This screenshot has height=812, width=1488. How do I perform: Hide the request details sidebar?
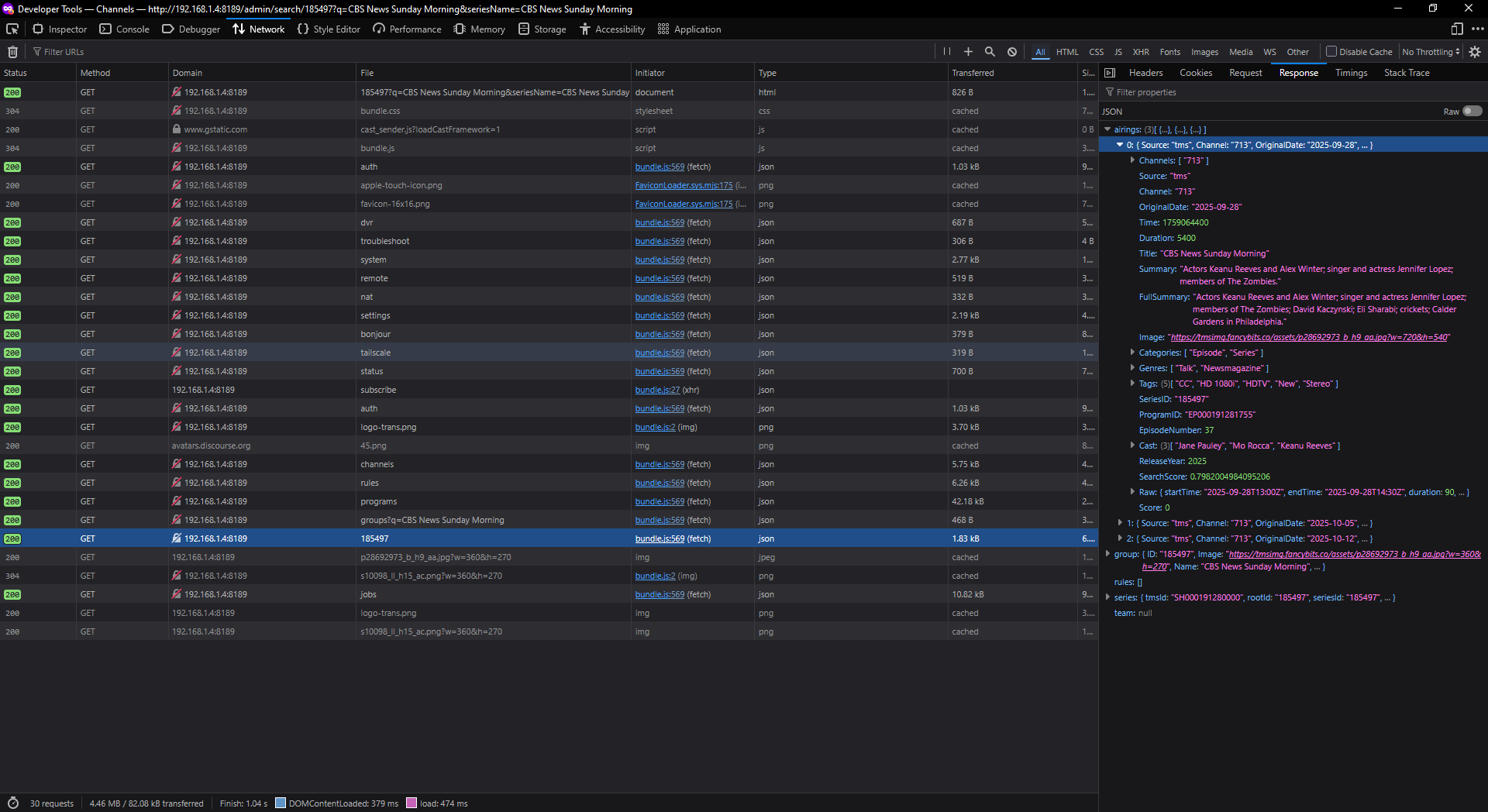click(x=1110, y=73)
